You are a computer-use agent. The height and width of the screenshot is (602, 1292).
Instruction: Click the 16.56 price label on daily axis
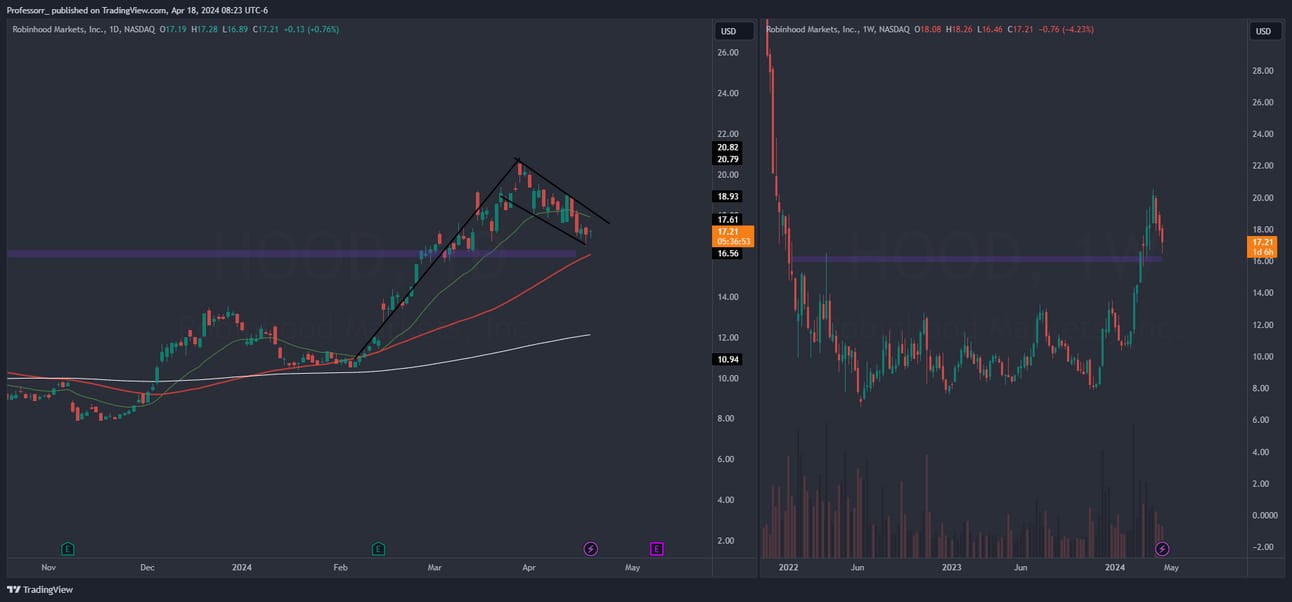click(727, 254)
